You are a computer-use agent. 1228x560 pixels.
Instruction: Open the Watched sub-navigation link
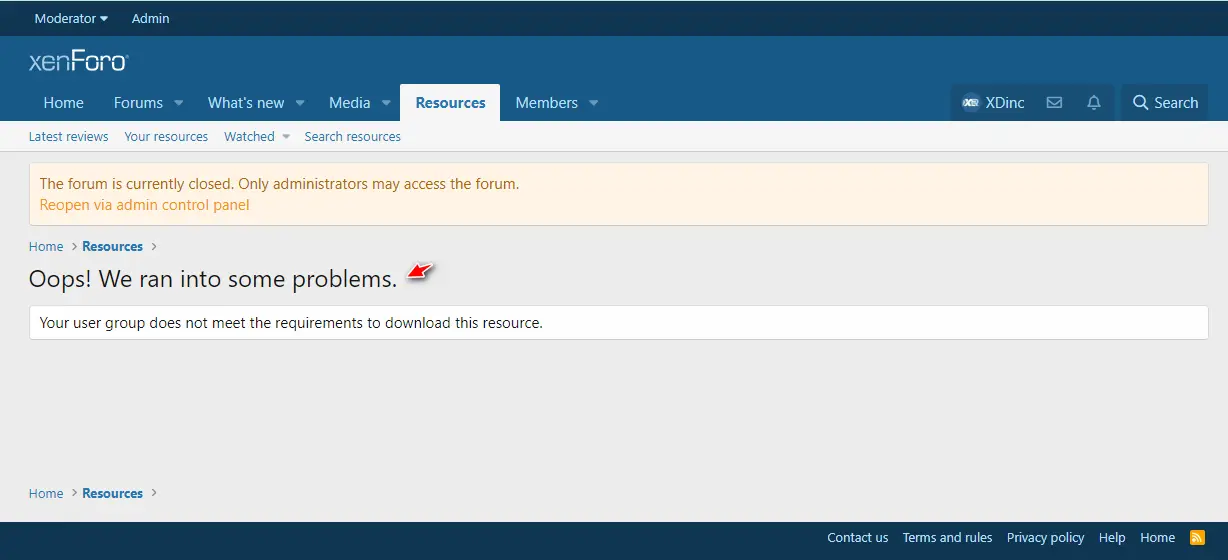[x=249, y=136]
